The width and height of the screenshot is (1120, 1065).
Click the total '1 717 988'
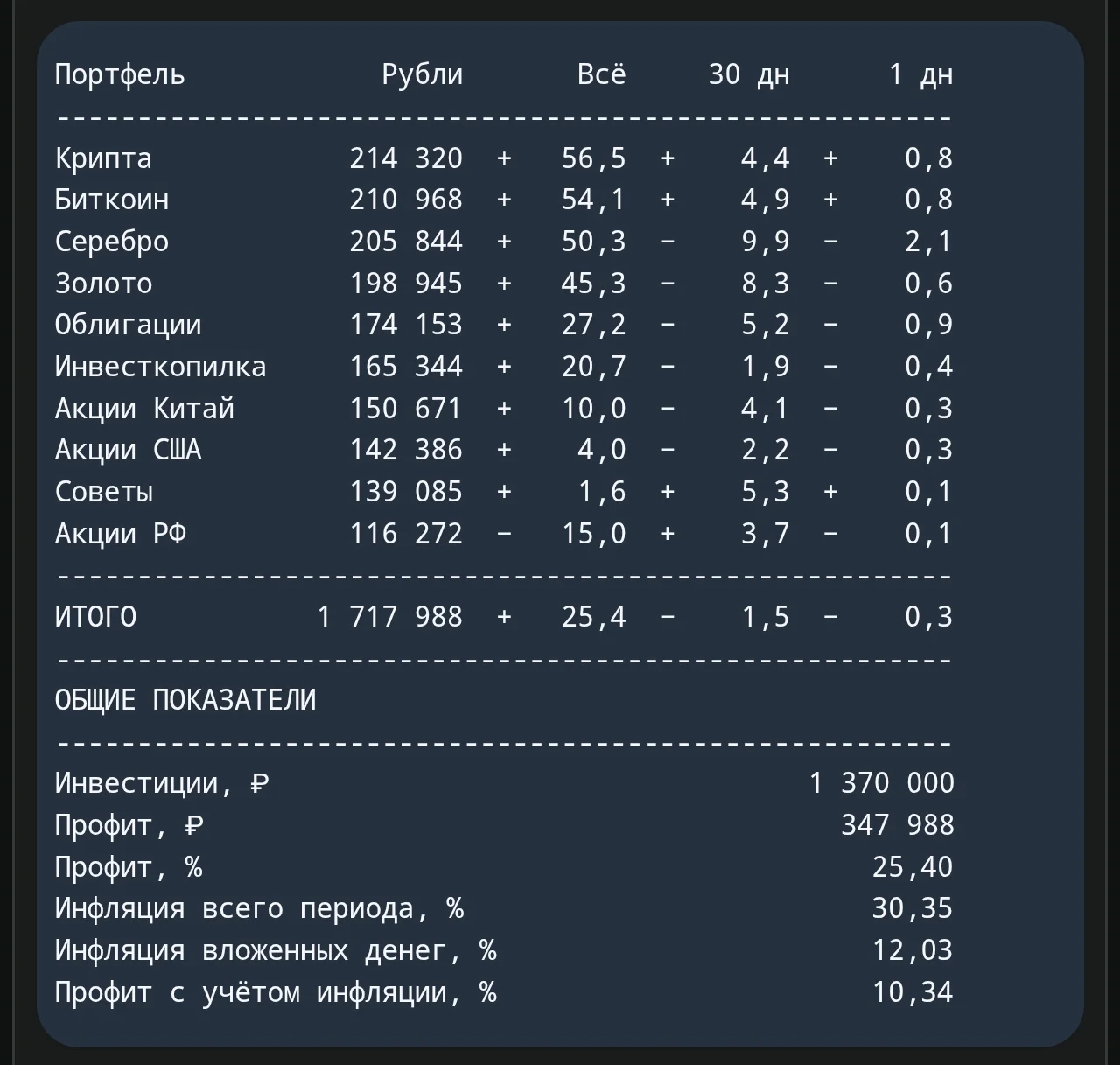(x=389, y=617)
